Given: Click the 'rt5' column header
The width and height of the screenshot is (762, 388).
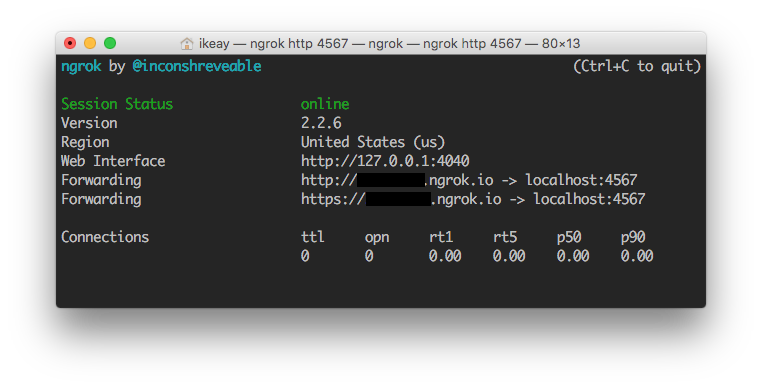Looking at the screenshot, I should click(505, 237).
